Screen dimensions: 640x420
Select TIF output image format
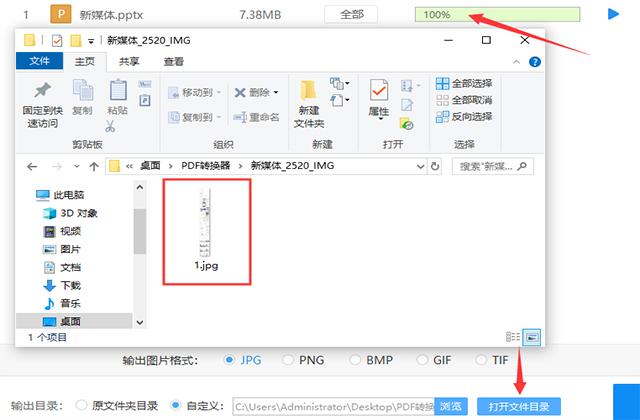point(481,360)
